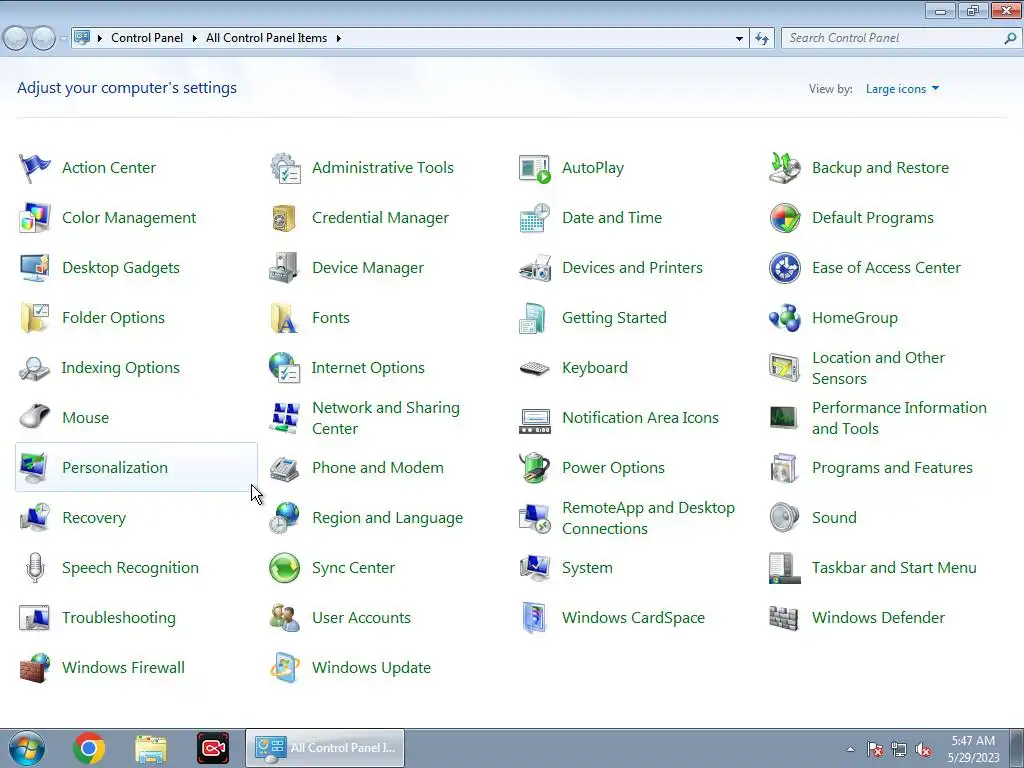Open Programs and Features
Viewport: 1024px width, 768px height.
[x=892, y=468]
